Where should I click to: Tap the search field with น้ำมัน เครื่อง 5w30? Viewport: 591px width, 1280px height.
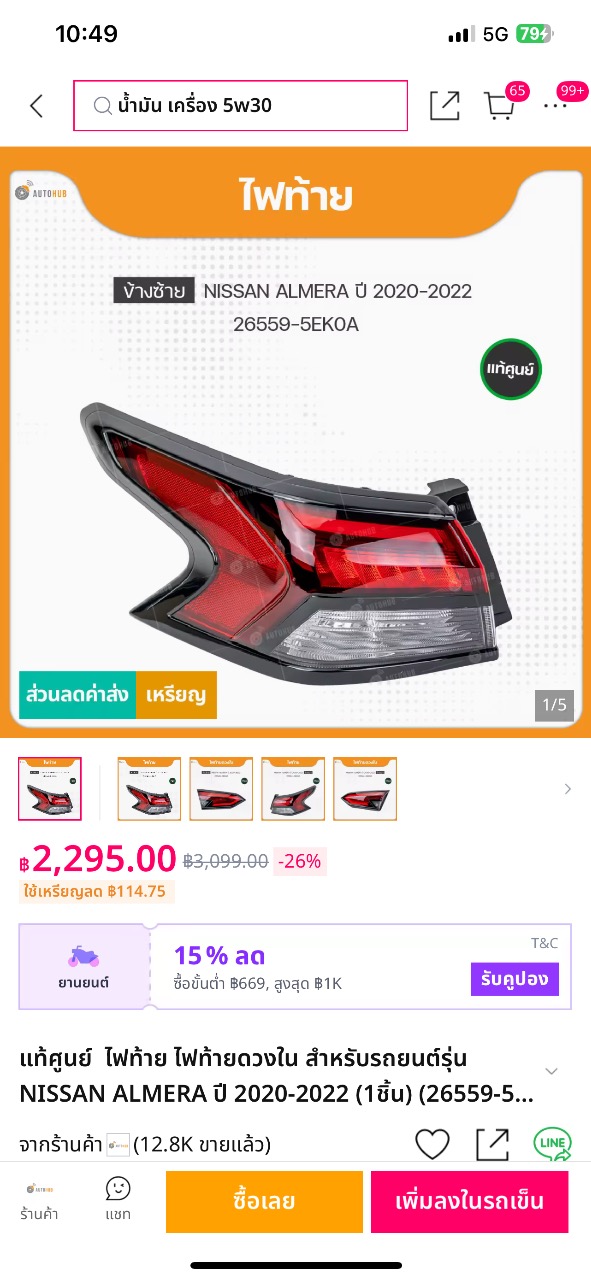click(x=240, y=105)
